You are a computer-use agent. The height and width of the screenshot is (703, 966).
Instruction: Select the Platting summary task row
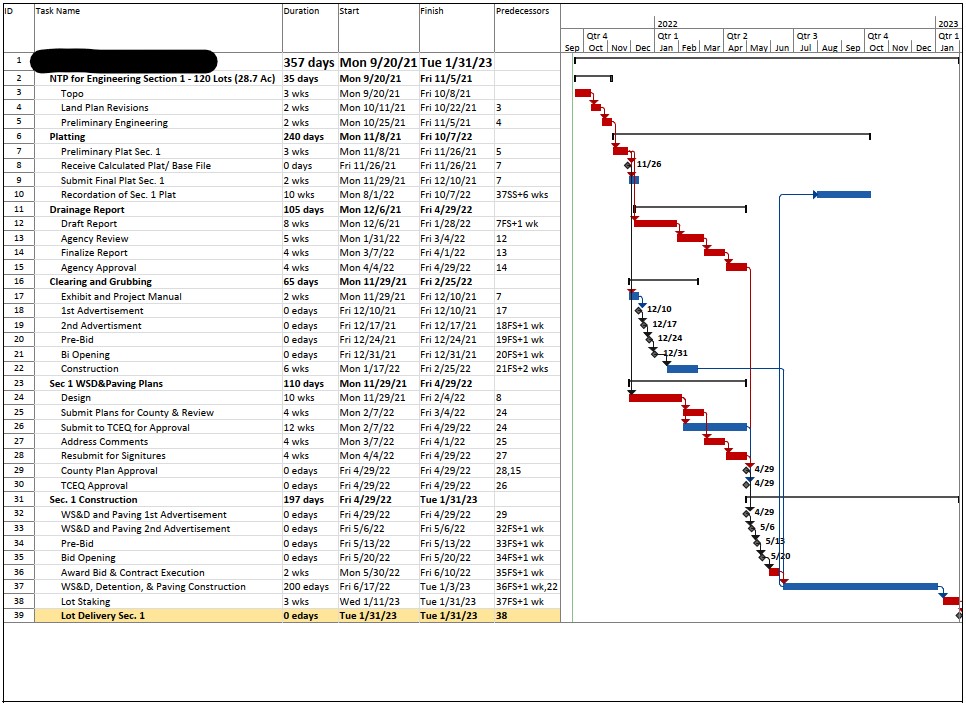pos(67,137)
